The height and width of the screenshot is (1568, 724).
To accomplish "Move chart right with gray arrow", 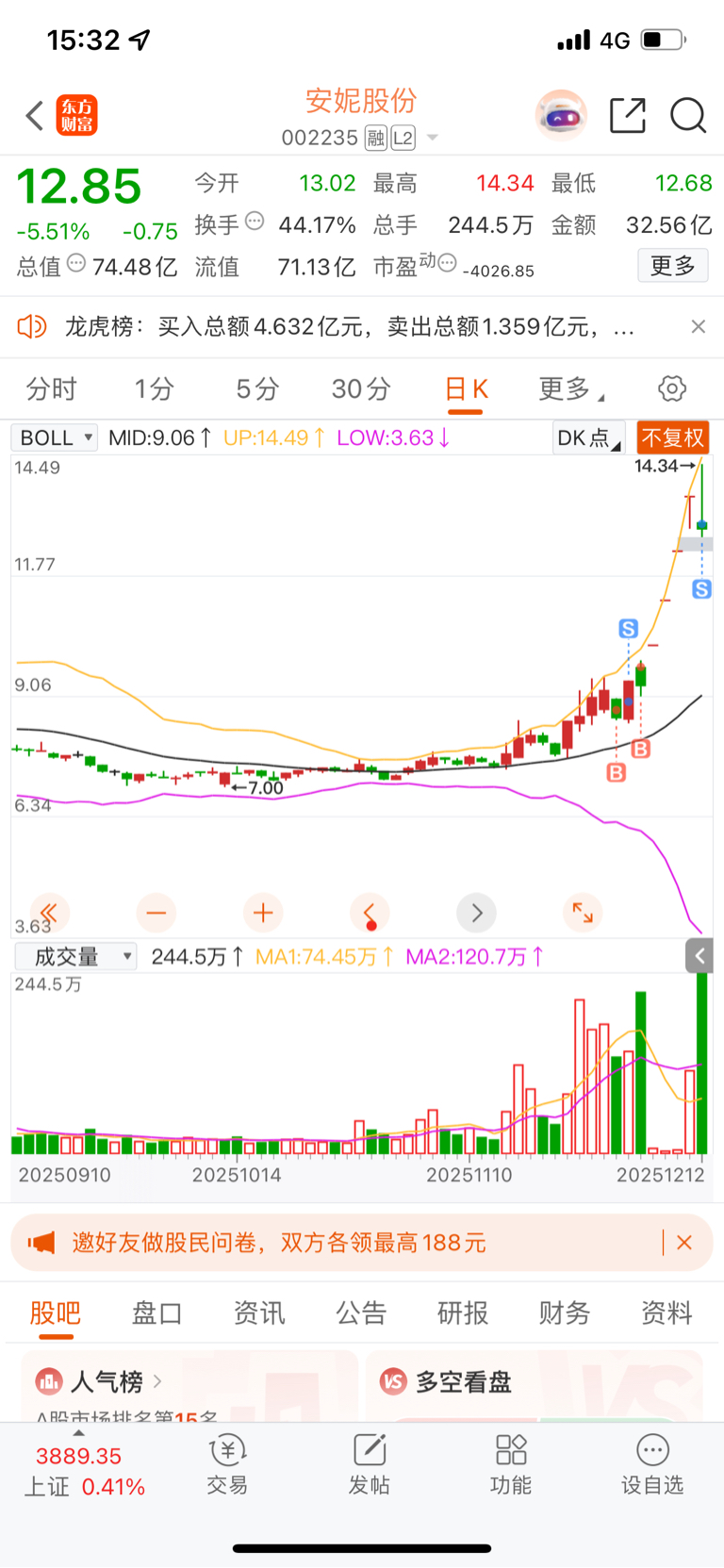I will [x=476, y=913].
